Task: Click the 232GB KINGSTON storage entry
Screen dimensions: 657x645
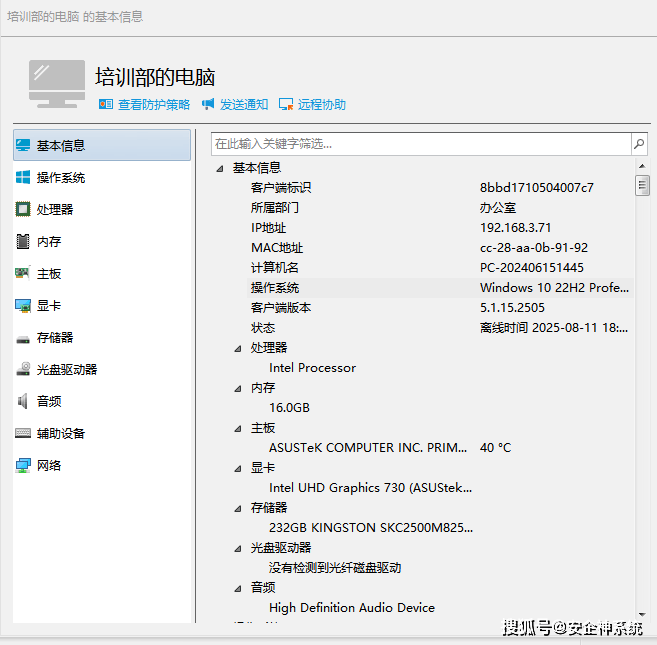Action: tap(371, 527)
